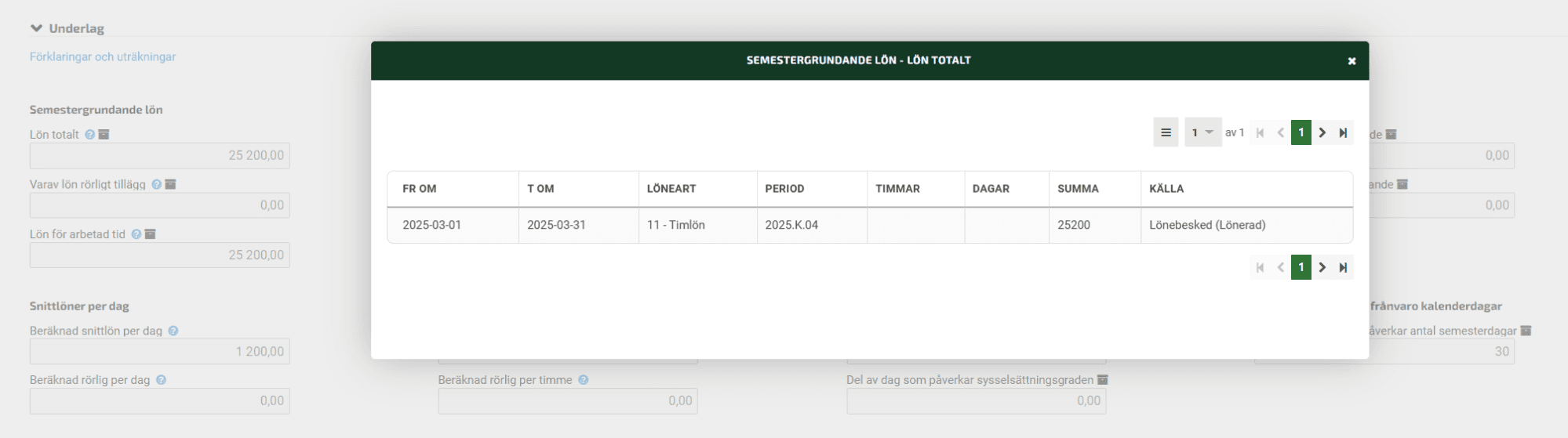
Task: Open details icon for sysselsättningsgraden field
Action: (1102, 380)
